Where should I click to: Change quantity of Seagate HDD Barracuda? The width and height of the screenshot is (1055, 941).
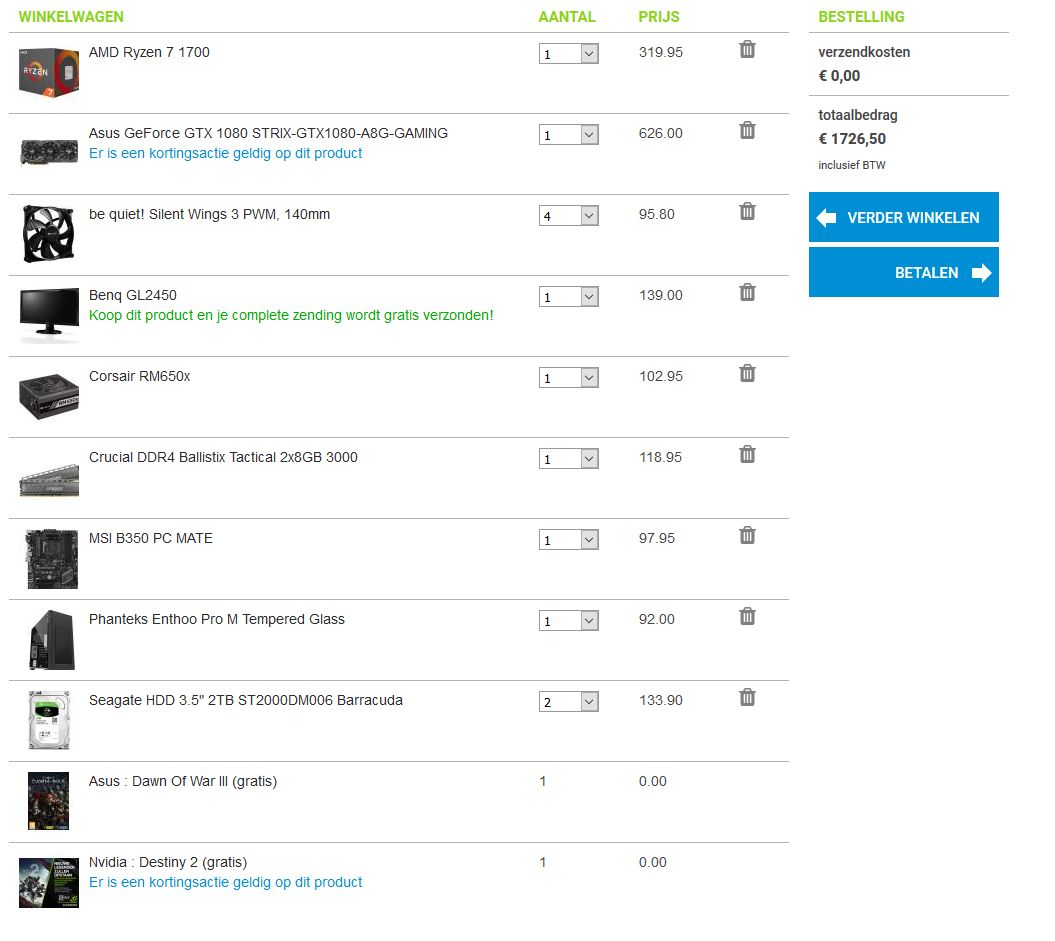569,702
